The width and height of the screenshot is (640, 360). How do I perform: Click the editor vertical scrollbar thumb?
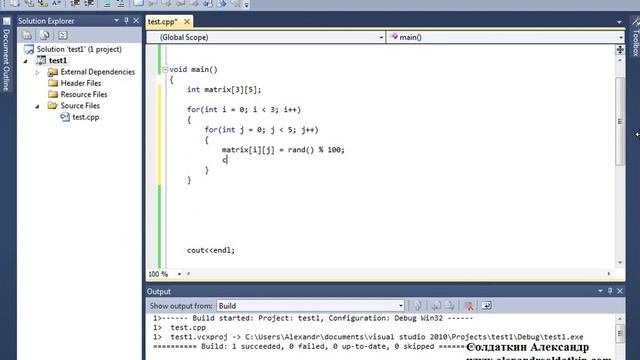pos(620,121)
